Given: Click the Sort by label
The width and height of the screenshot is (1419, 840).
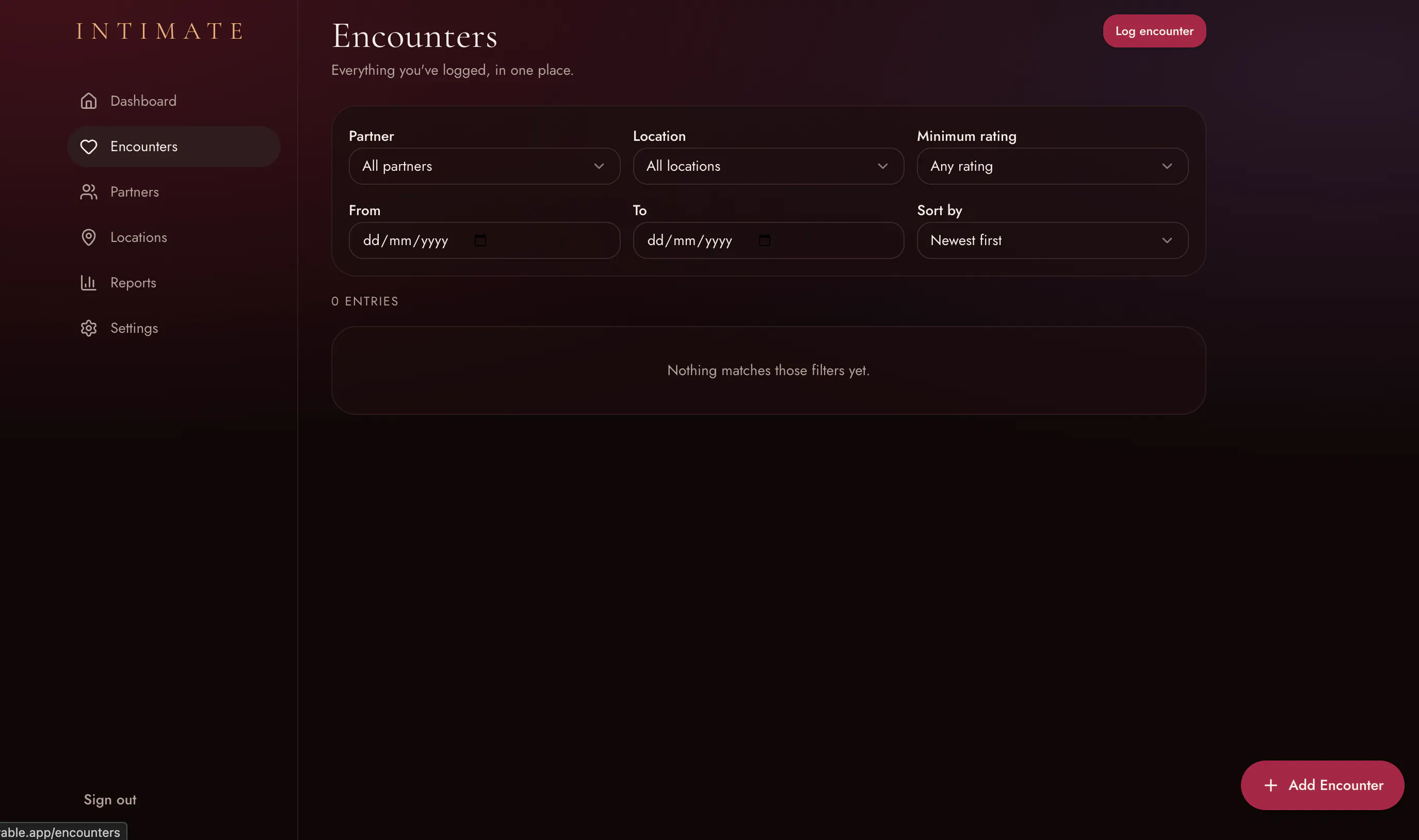Looking at the screenshot, I should pos(939,211).
